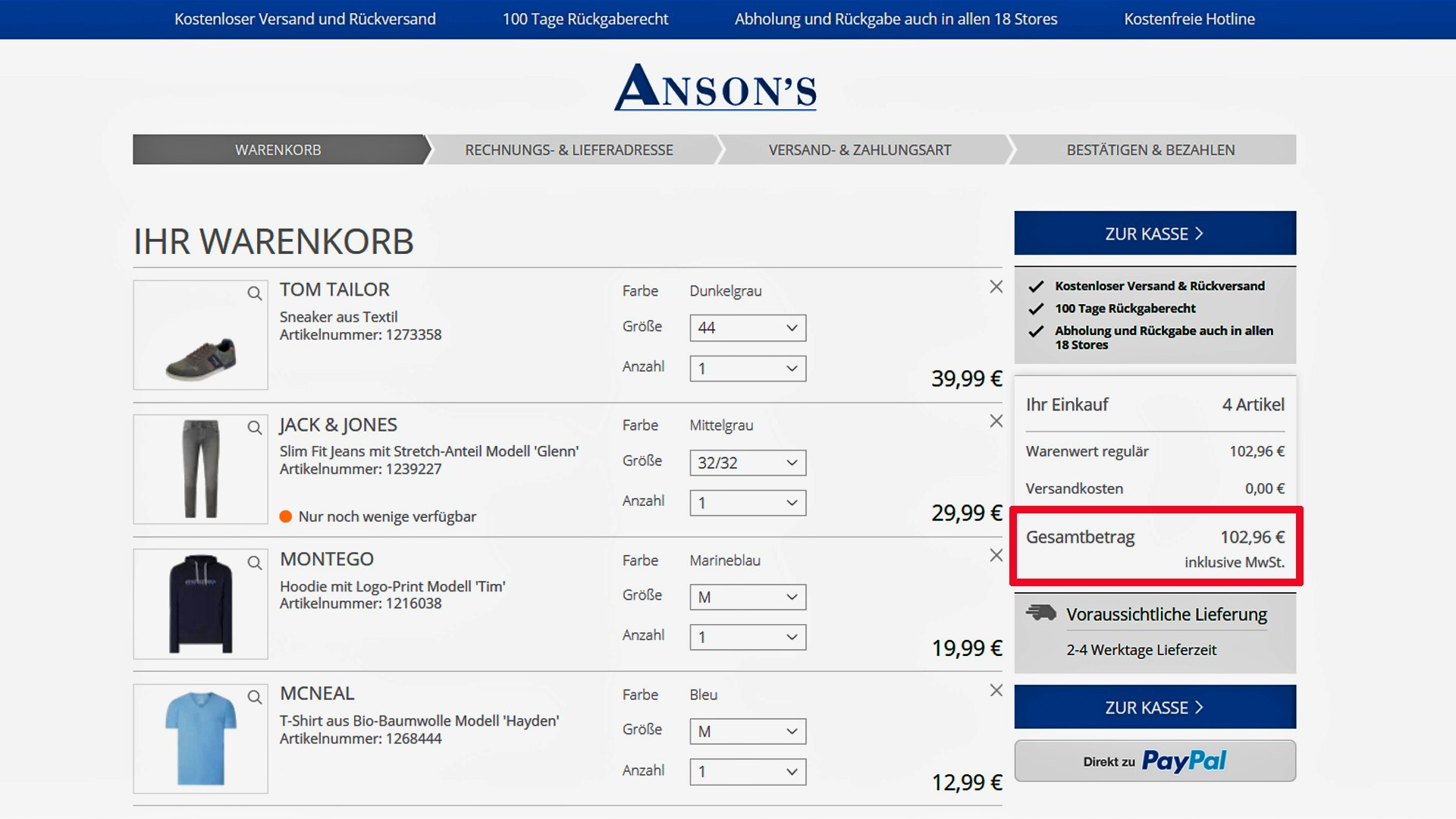Screen dimensions: 1456x819
Task: Open the 100 Tage Rückgaberecht link
Action: click(x=585, y=19)
